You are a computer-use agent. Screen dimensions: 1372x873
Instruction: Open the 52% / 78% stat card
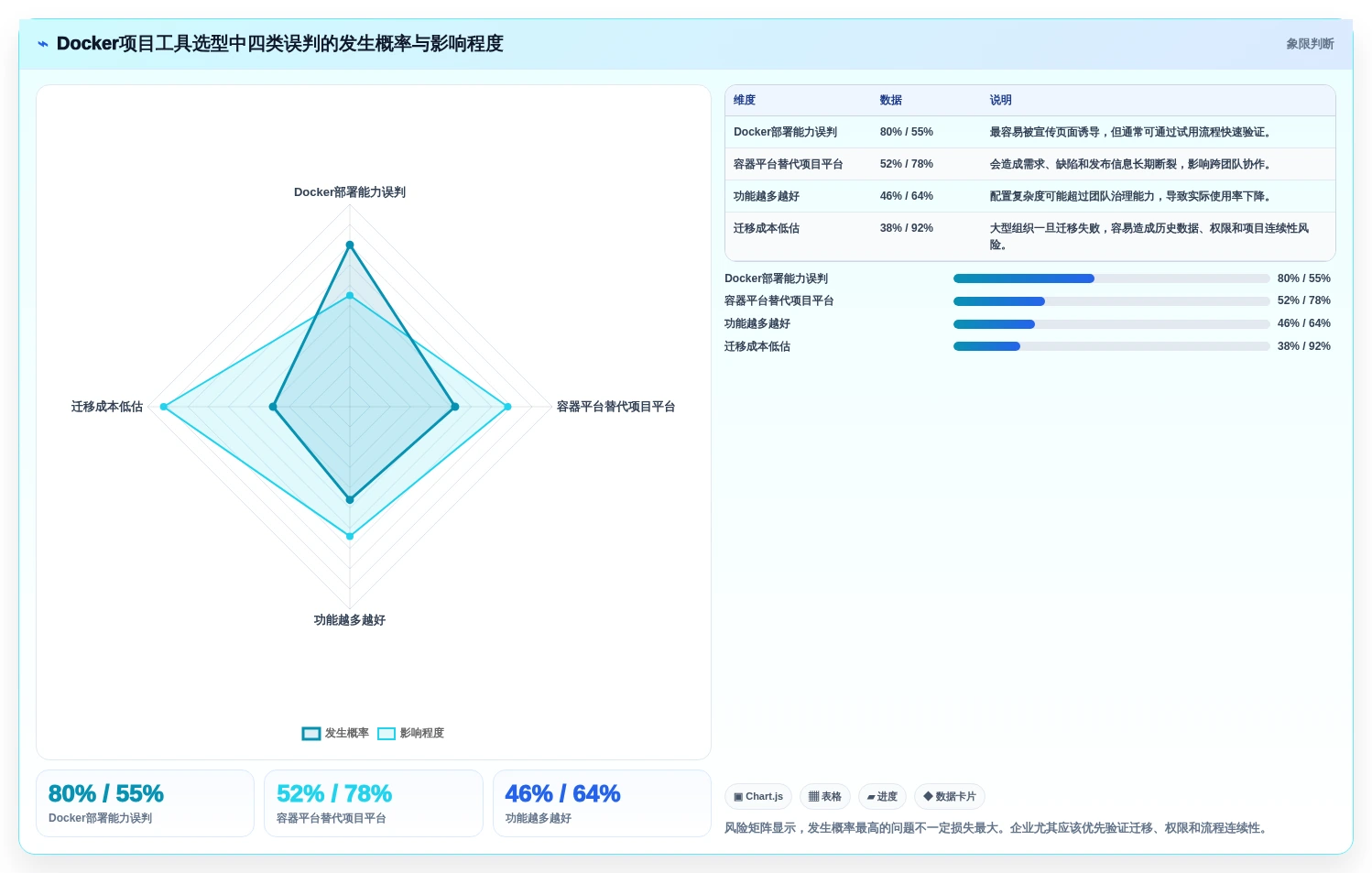374,803
